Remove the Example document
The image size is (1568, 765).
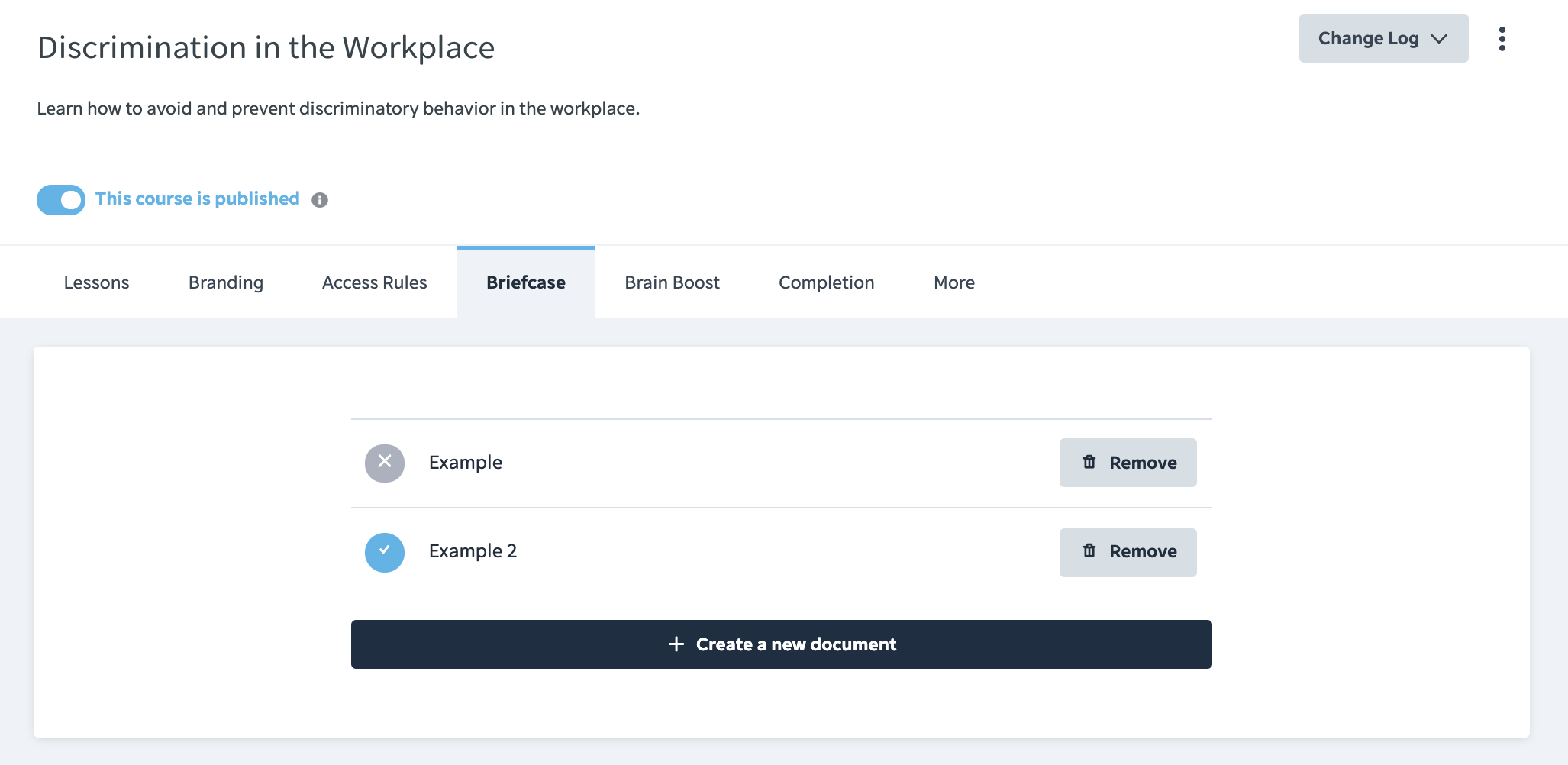click(1128, 463)
